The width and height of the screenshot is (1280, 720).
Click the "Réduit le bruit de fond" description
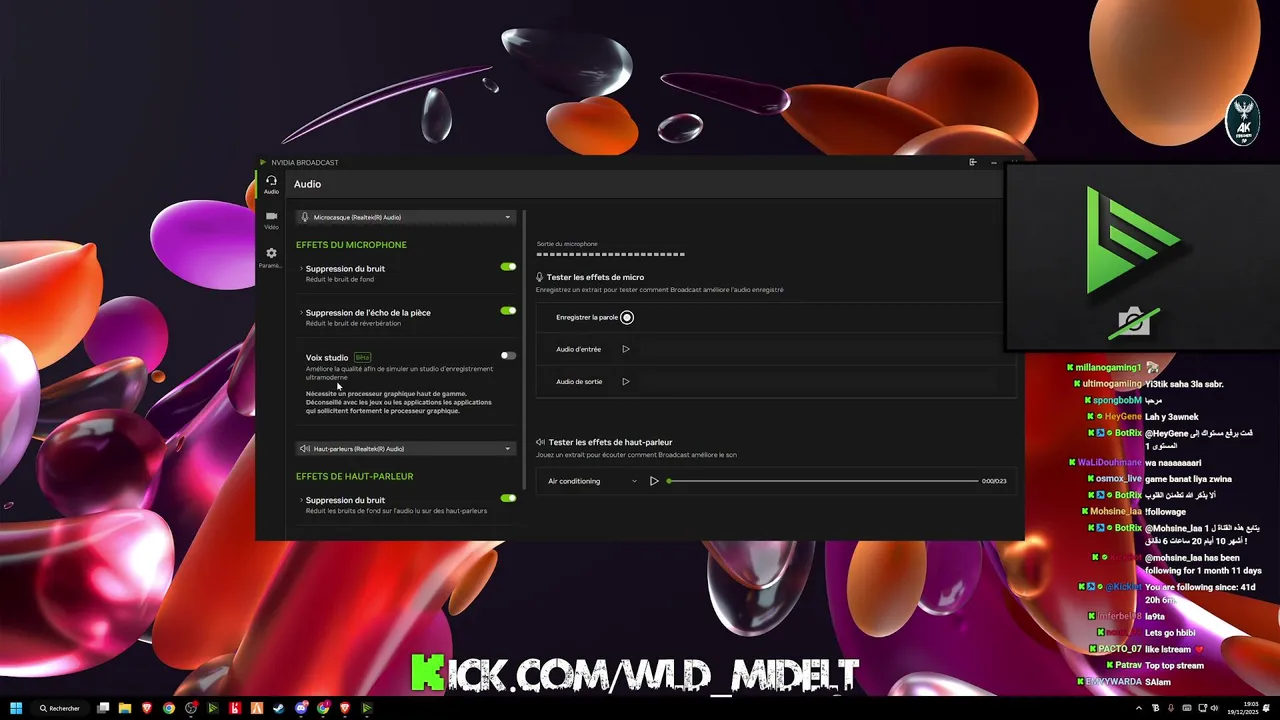point(340,280)
